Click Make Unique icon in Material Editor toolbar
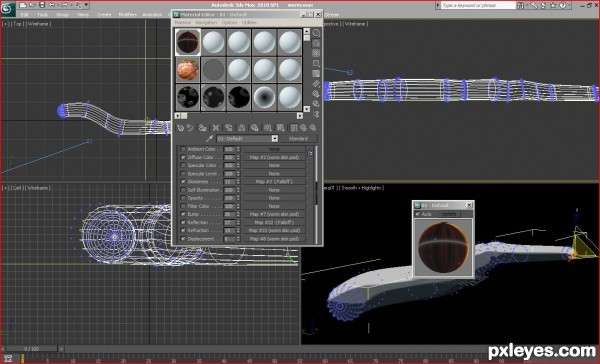The image size is (600, 364). coord(241,128)
